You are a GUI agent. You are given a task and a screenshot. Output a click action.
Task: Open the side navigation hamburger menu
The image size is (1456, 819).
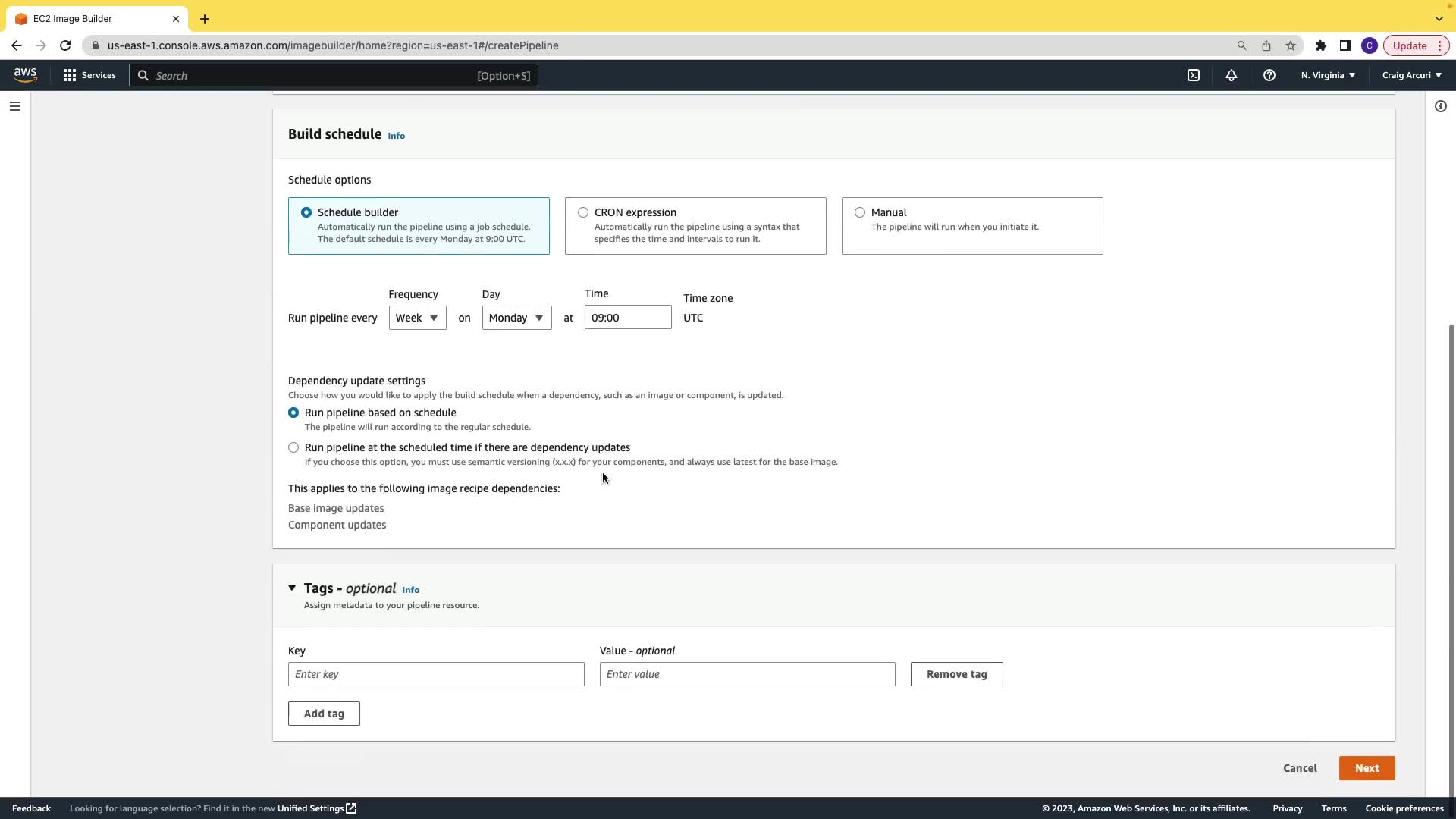point(15,106)
